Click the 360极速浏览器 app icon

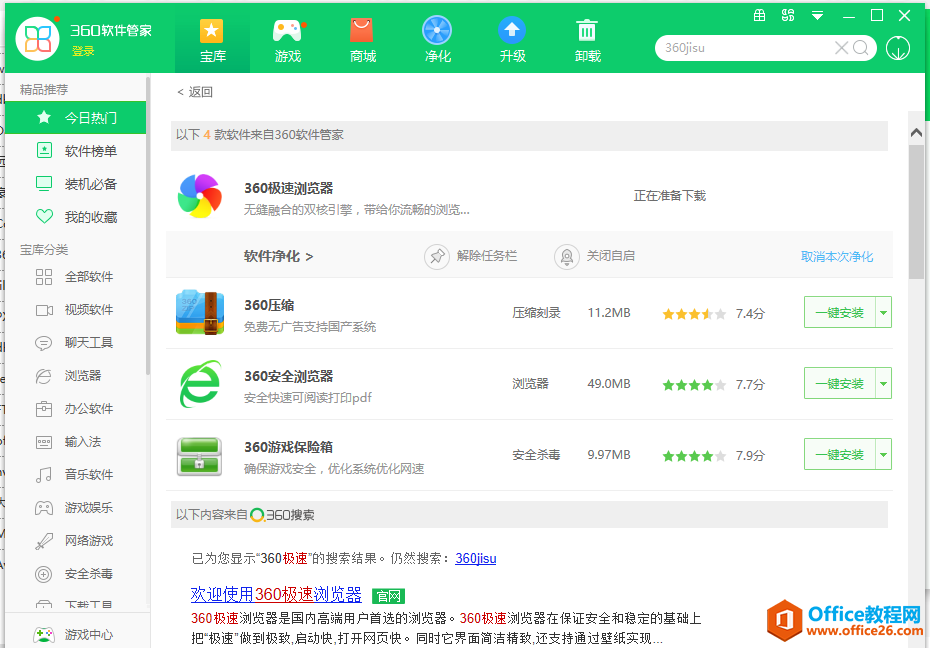pos(200,196)
